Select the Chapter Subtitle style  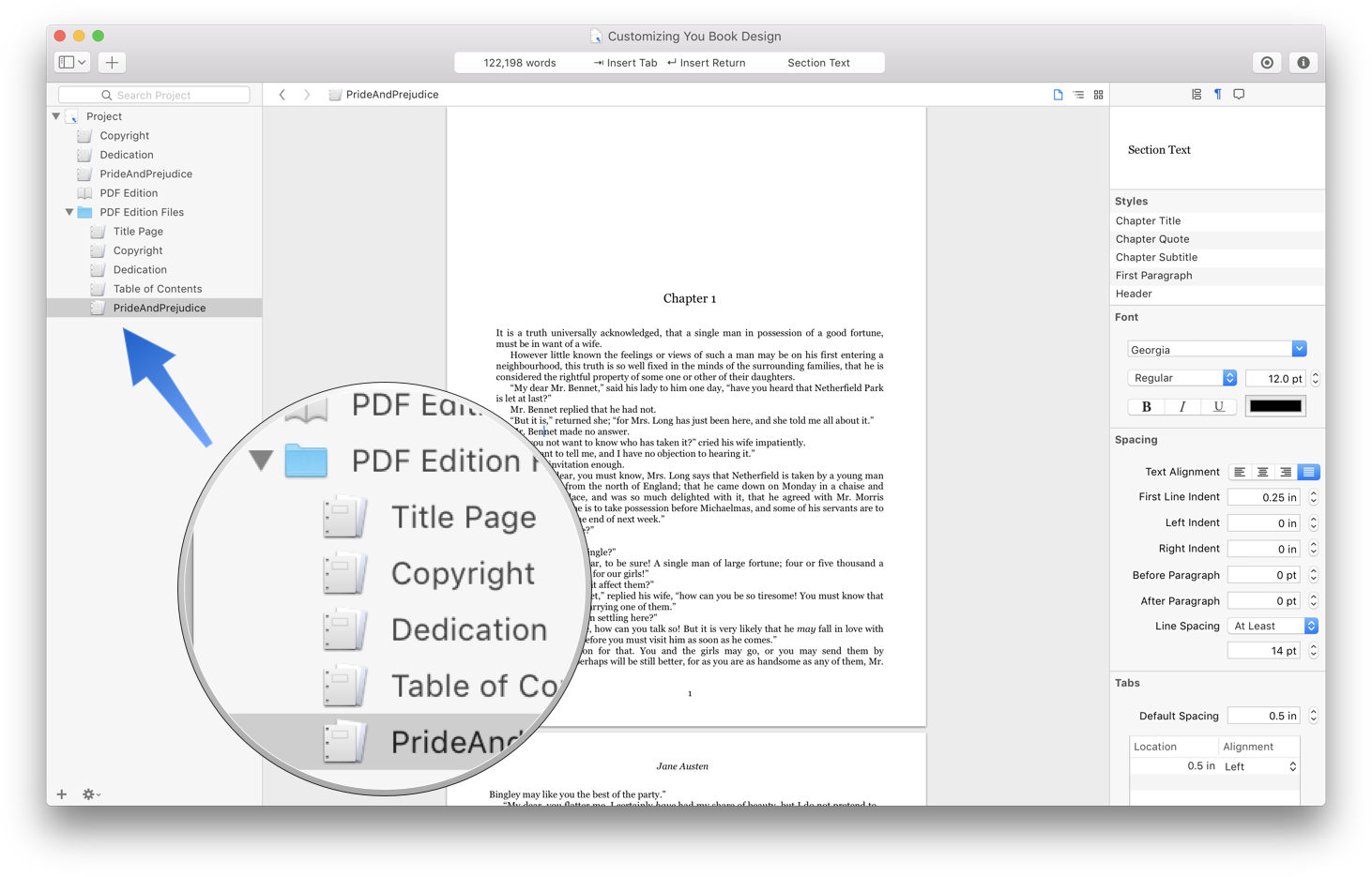(1217, 257)
